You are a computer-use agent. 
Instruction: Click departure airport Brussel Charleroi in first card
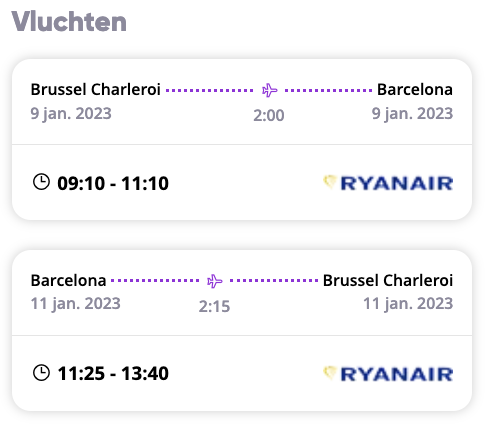click(x=96, y=89)
